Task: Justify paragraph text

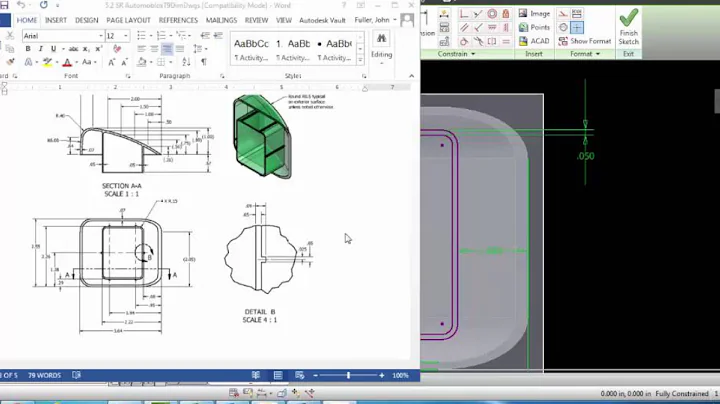Action: coord(180,49)
